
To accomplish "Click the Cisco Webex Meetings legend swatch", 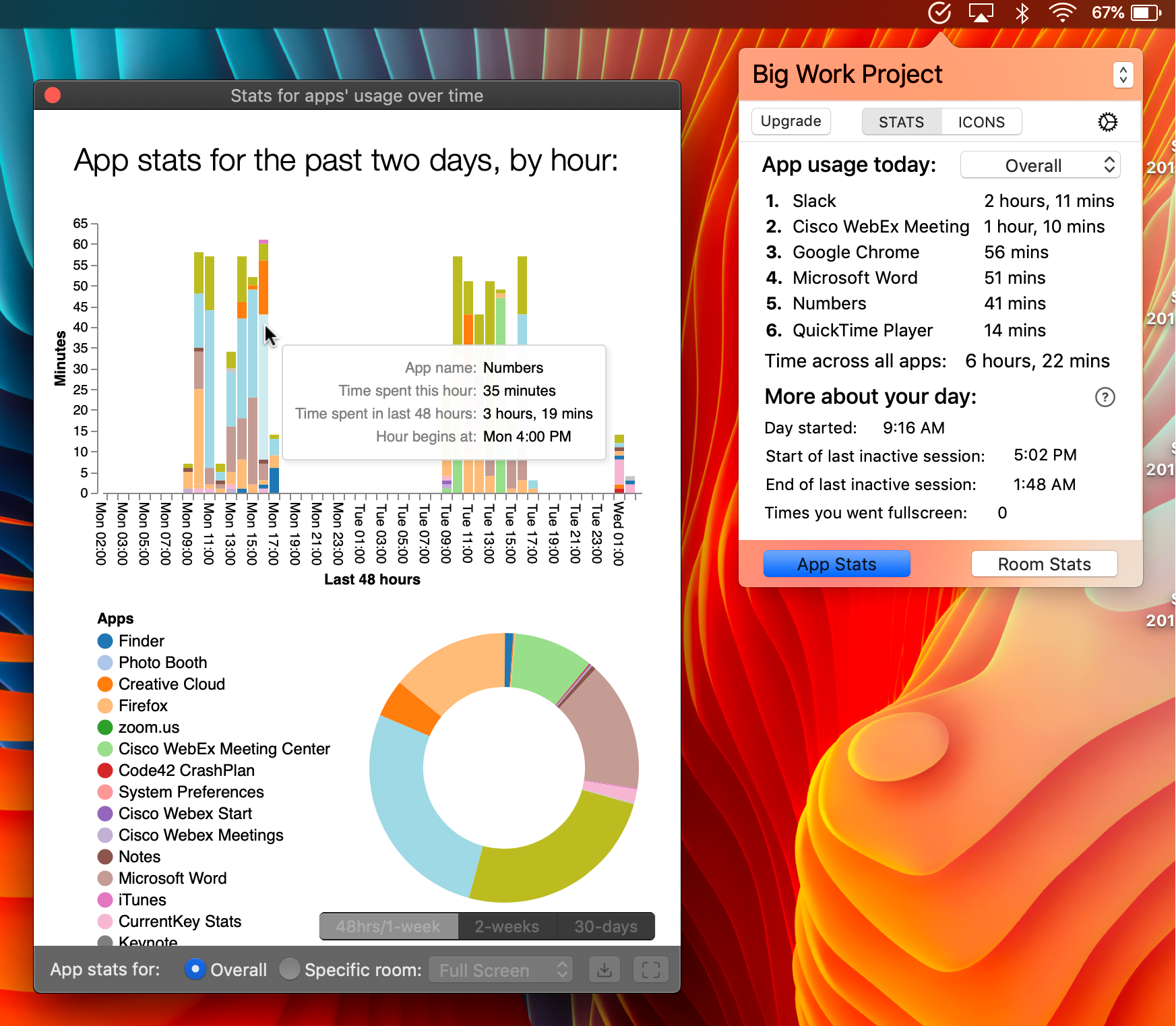I will click(105, 835).
